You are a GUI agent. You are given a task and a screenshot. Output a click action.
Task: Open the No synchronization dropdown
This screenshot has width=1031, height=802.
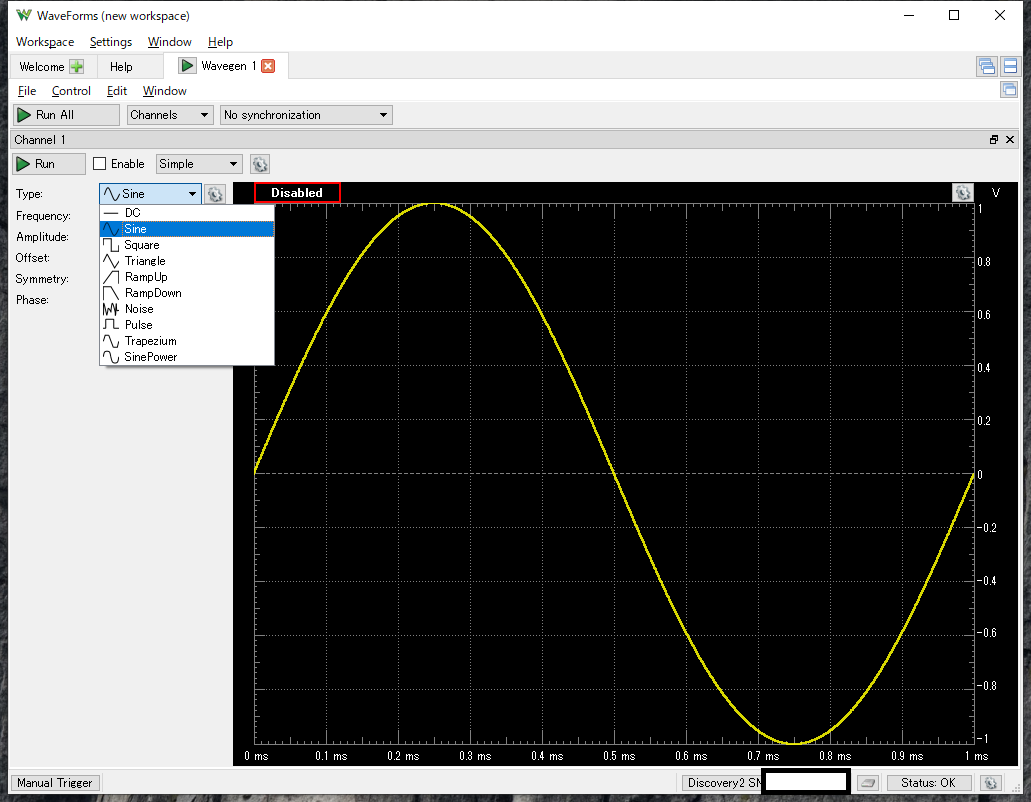coord(306,115)
